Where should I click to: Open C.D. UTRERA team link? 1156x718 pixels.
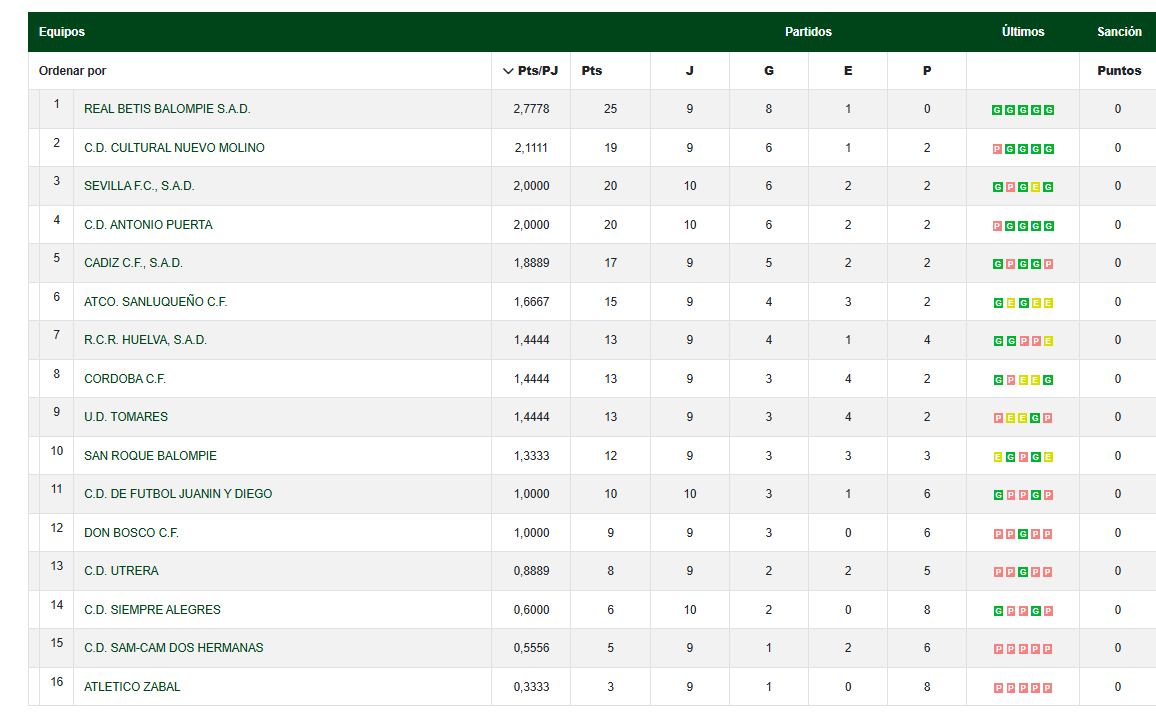click(121, 571)
